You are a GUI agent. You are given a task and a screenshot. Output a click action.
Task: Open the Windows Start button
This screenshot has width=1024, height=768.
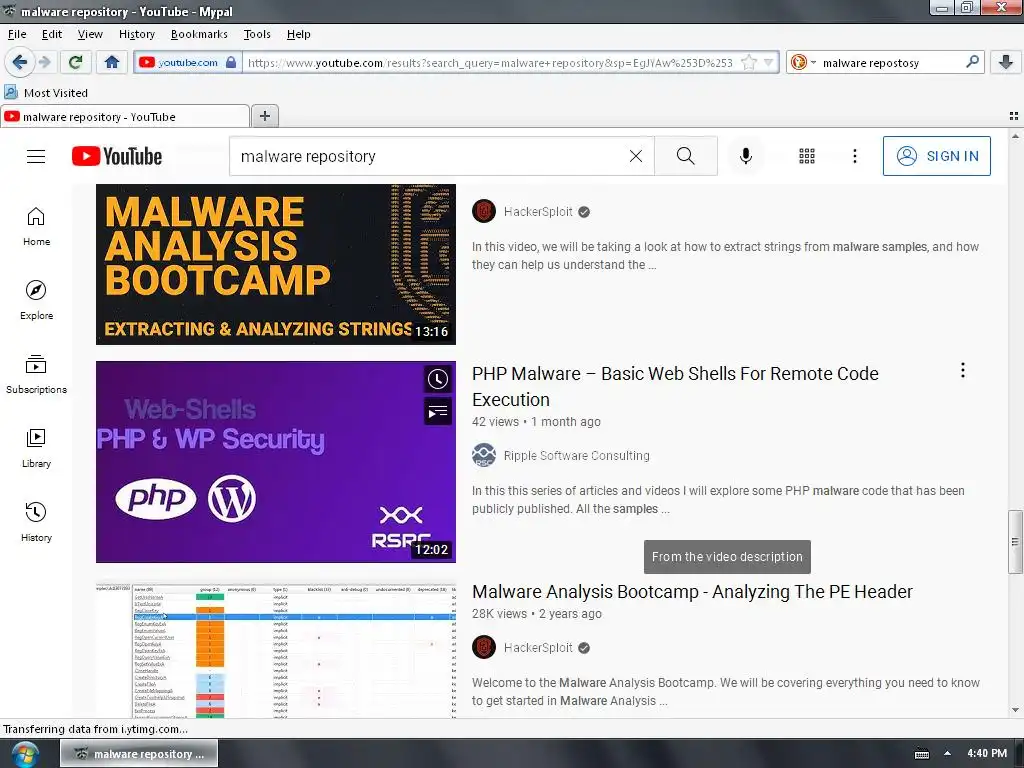point(25,754)
